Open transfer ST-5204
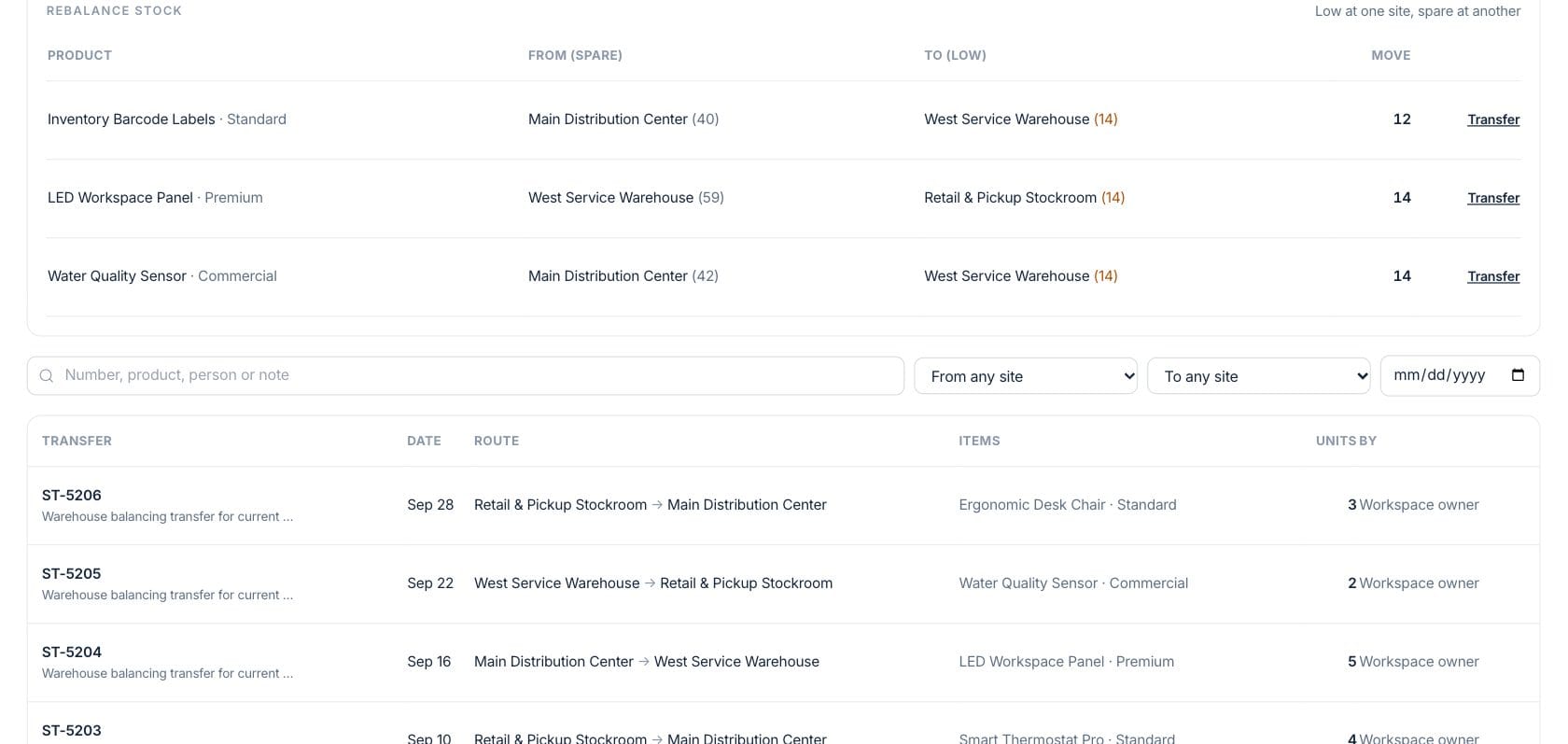Screen dimensions: 1568x744 tap(72, 652)
